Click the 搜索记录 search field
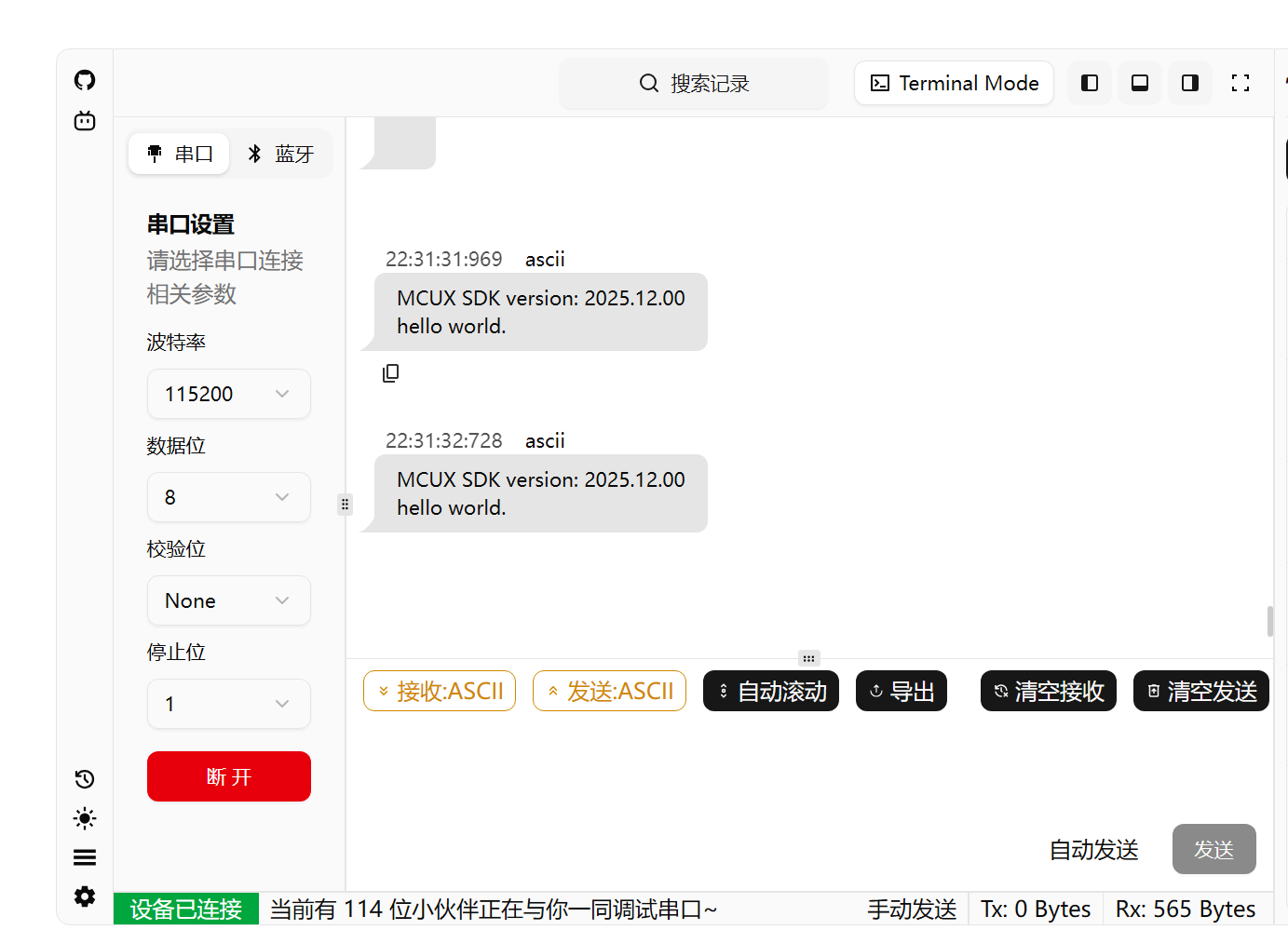The image size is (1288, 930). click(x=694, y=84)
